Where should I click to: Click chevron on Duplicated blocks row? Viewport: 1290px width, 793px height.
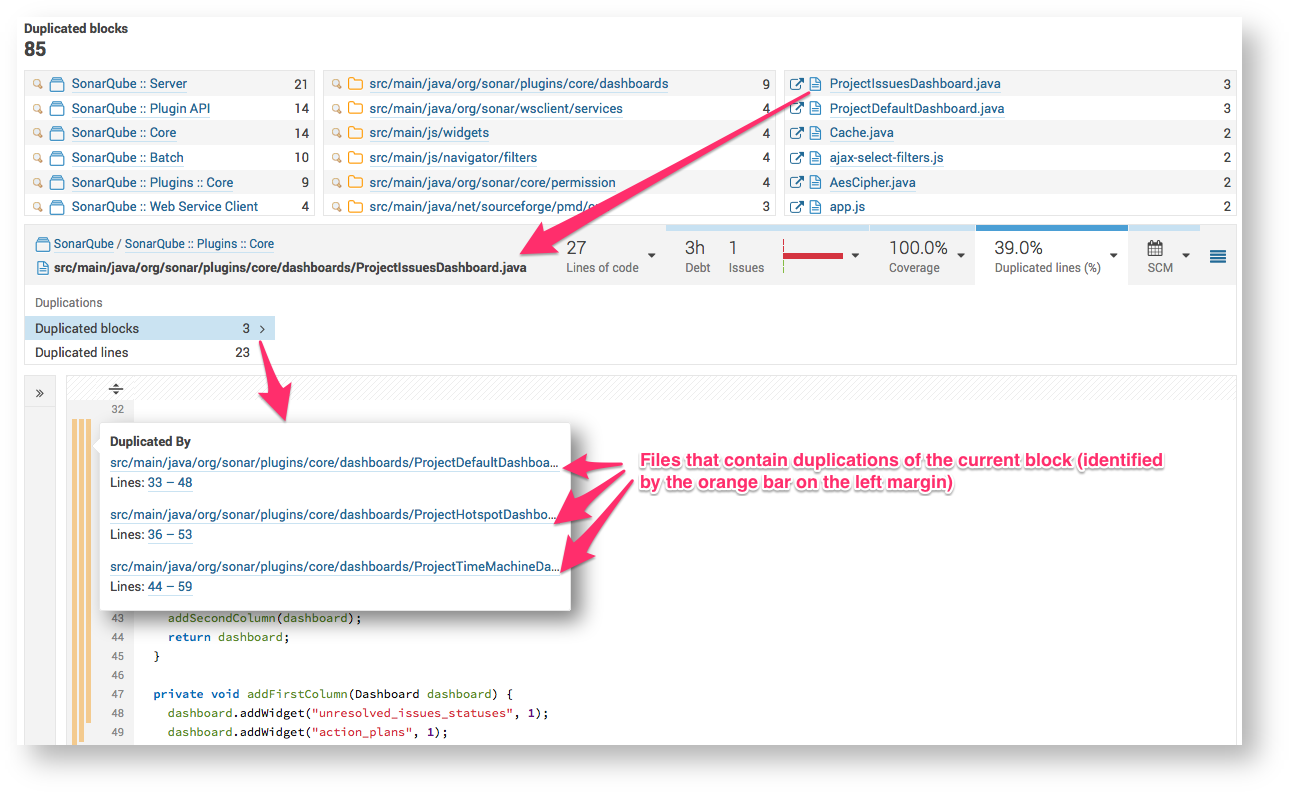[262, 329]
